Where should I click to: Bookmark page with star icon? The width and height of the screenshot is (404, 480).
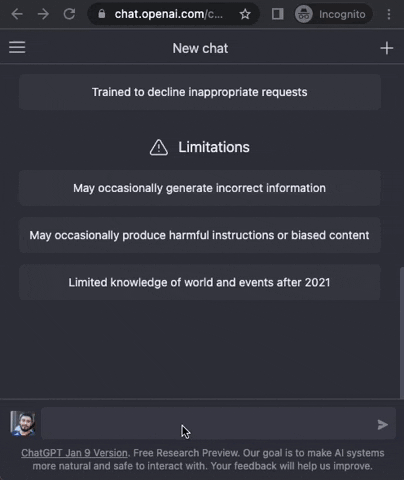point(245,14)
